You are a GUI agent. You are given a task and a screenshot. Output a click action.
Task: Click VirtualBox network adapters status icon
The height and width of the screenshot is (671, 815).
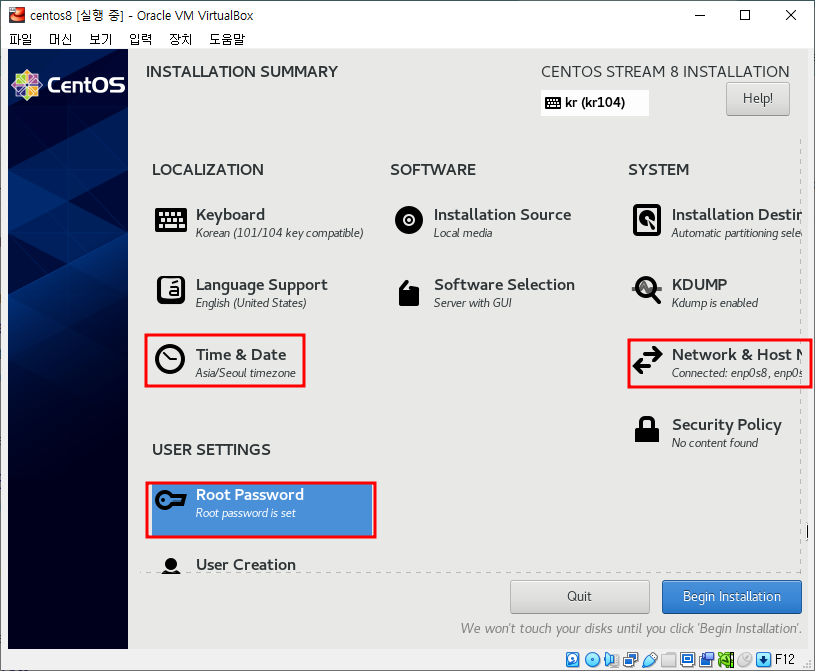(x=630, y=660)
